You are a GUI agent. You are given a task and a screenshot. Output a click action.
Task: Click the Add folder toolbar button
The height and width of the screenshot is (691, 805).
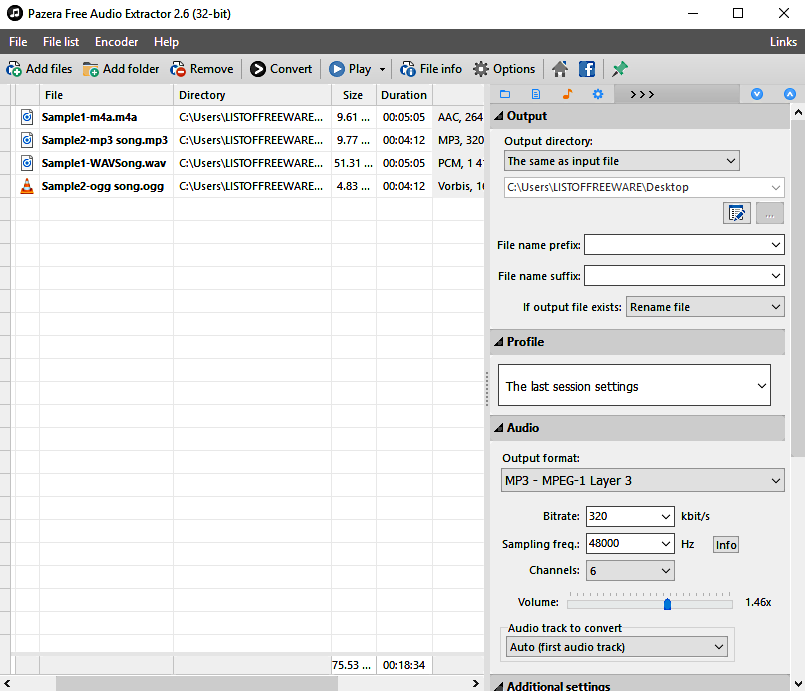pos(121,69)
